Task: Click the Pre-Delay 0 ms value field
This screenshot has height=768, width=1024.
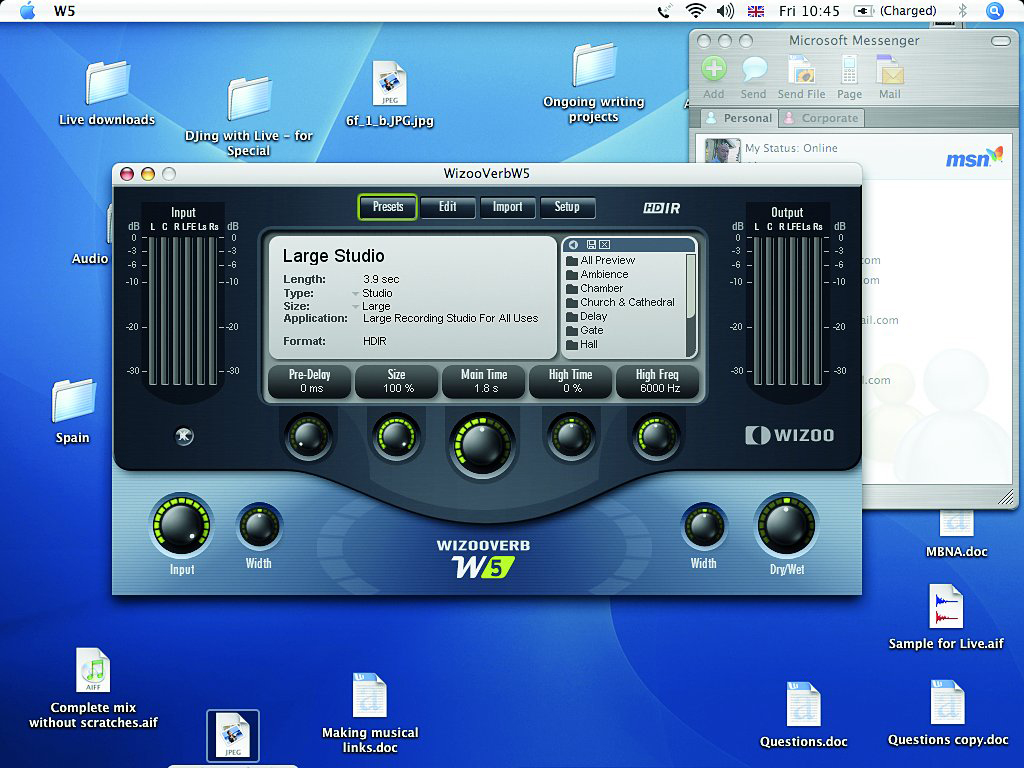Action: pos(310,381)
